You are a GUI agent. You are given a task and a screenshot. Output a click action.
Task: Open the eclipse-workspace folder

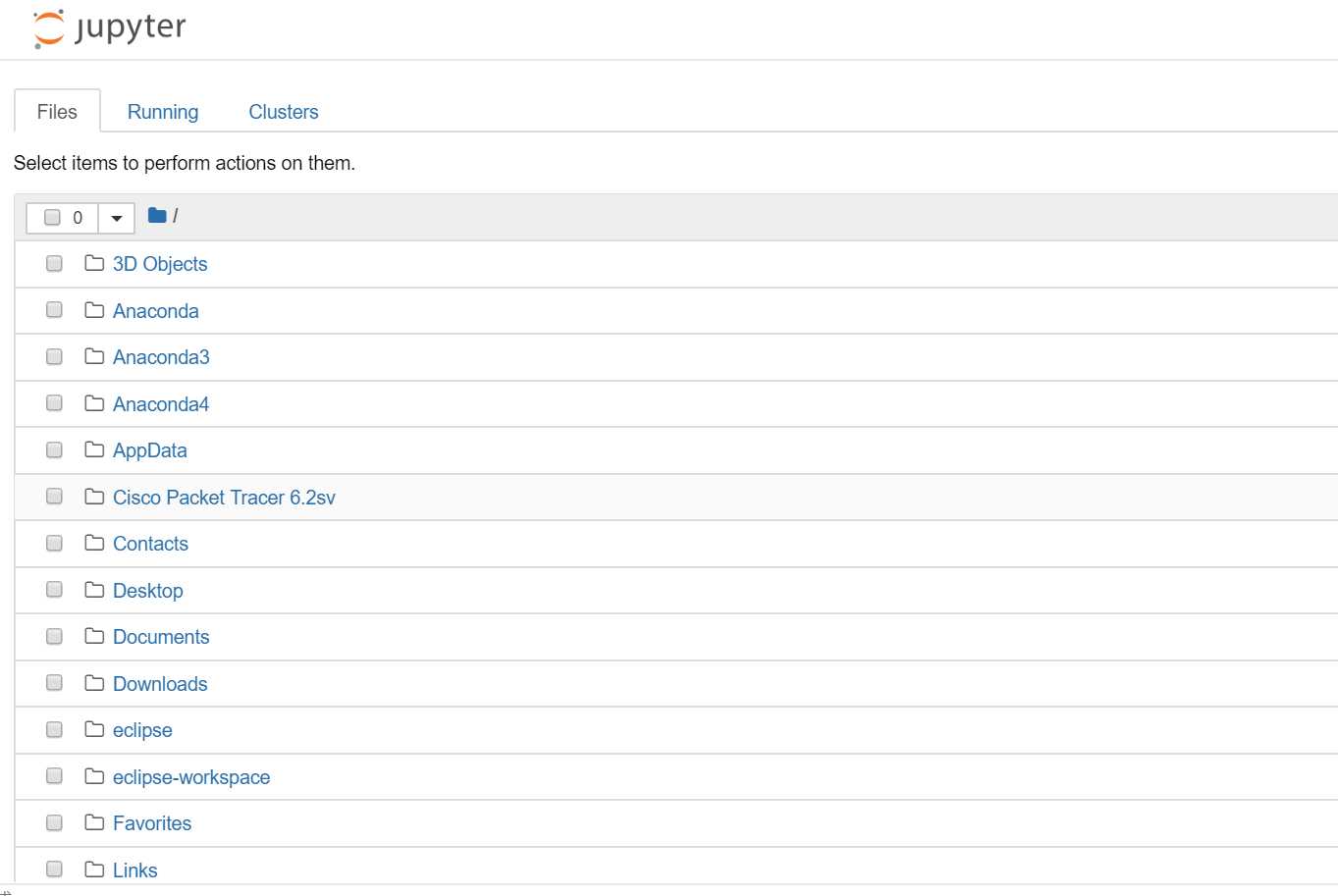coord(191,777)
